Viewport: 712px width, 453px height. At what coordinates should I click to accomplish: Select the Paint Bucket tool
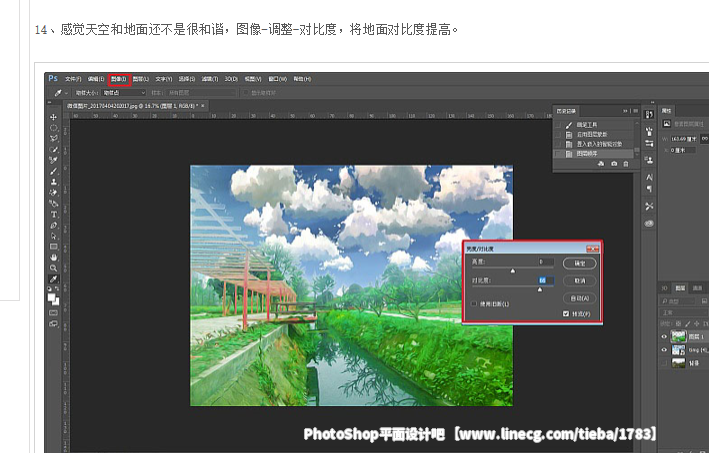coord(54,193)
